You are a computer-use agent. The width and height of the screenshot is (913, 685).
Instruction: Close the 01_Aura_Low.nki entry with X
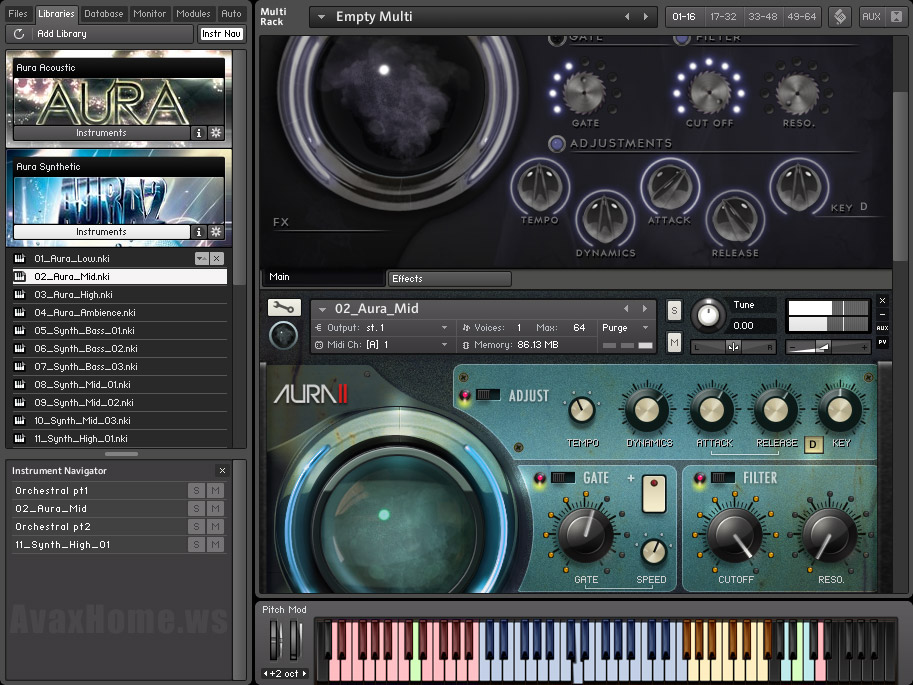pos(217,258)
